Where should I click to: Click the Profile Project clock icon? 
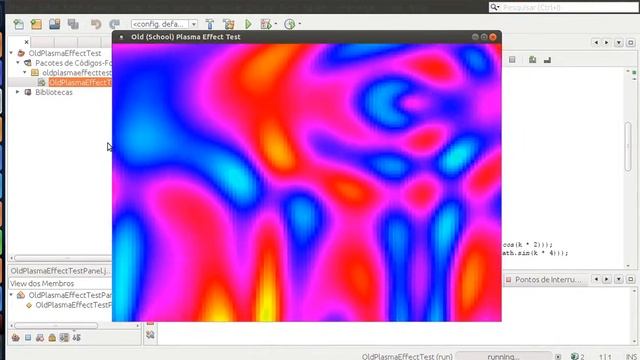[x=290, y=24]
